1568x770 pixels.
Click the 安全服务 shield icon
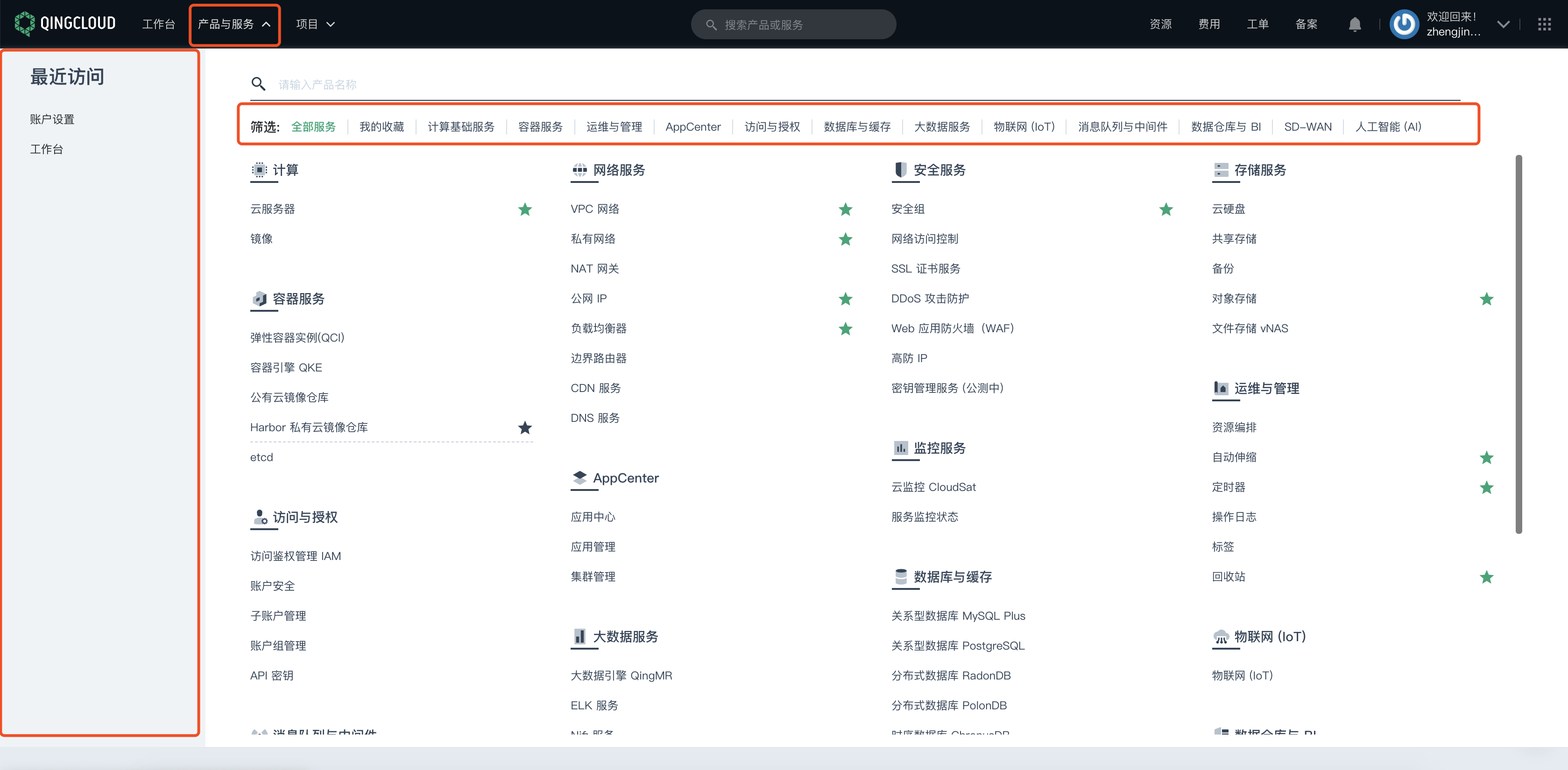tap(900, 170)
